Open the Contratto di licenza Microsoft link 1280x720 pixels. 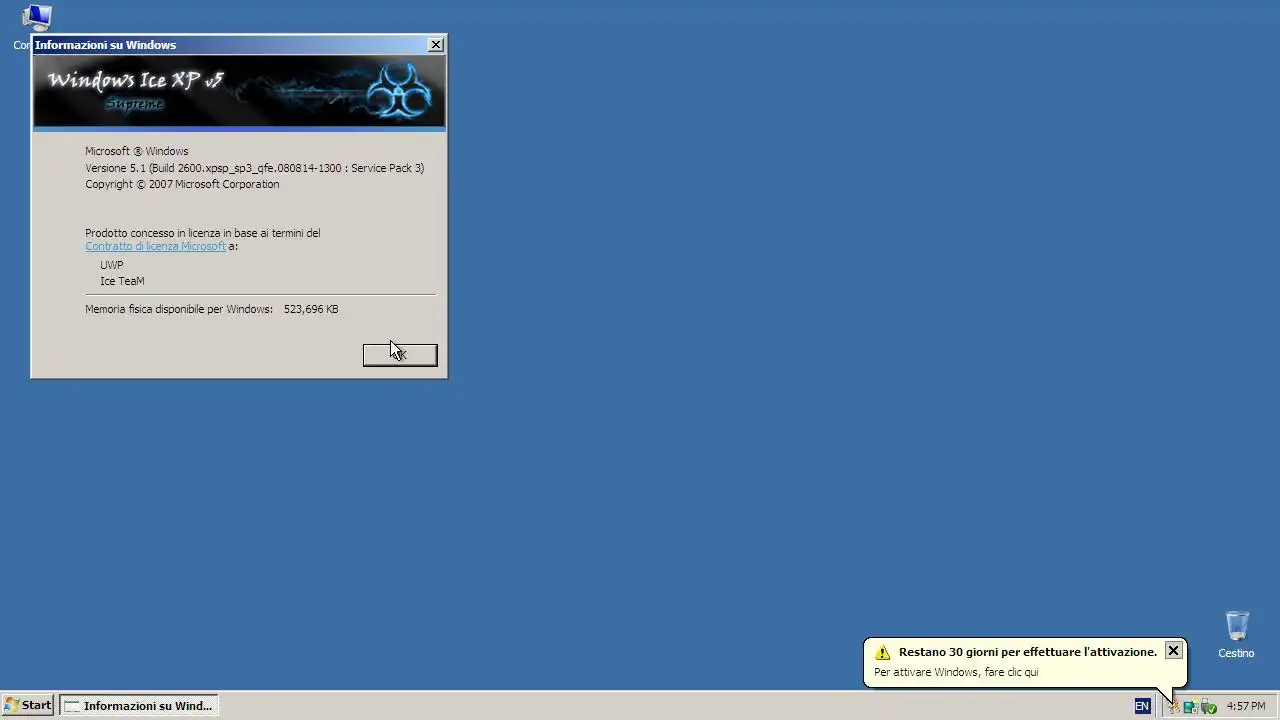[155, 246]
